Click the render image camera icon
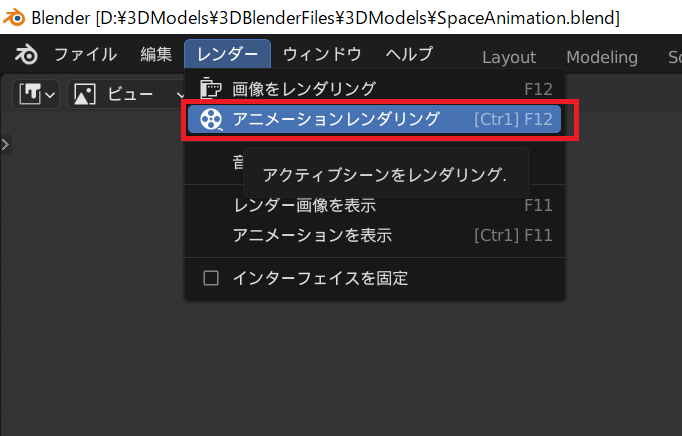Viewport: 682px width, 436px height. coord(211,89)
